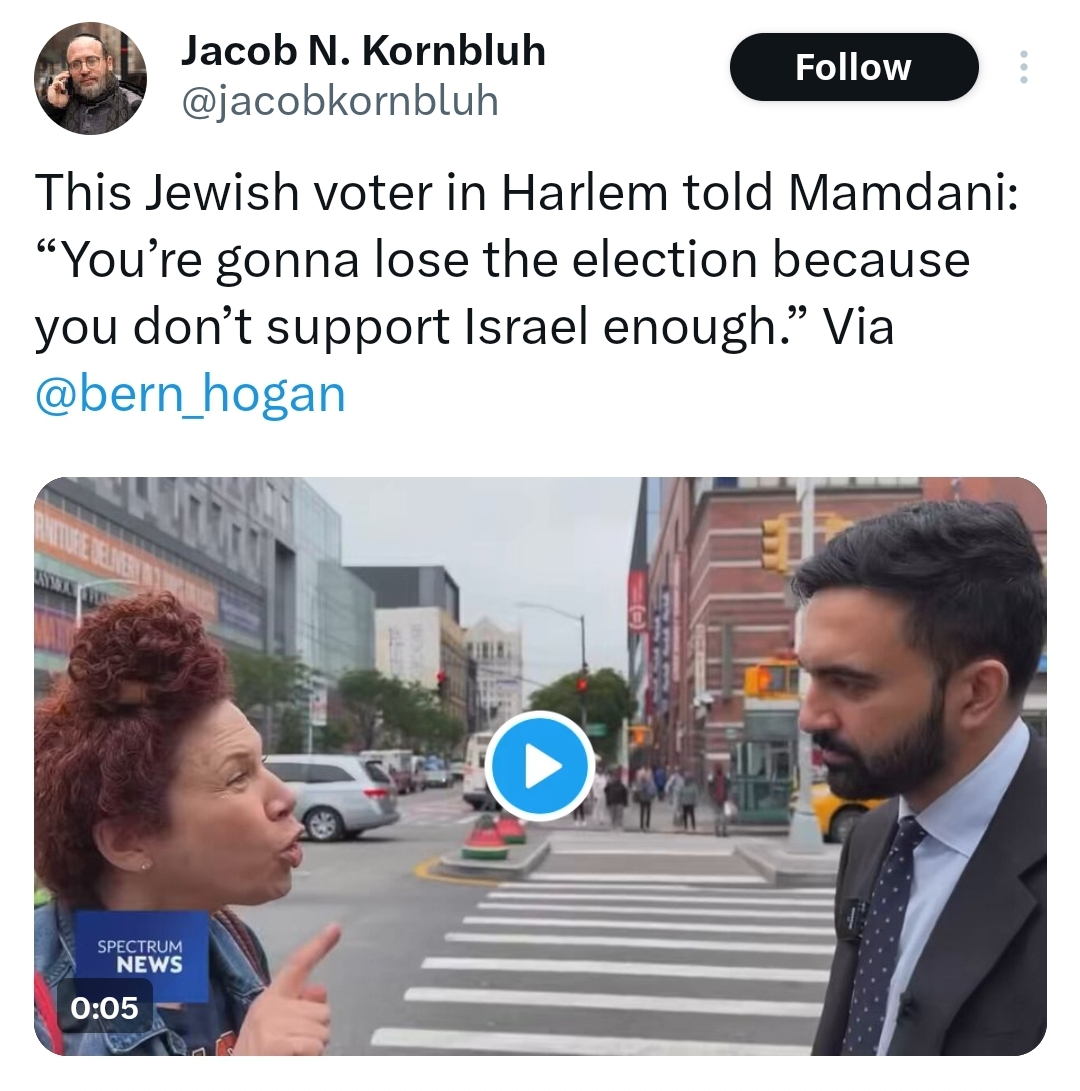Click the yellow traffic light in video

point(773,543)
